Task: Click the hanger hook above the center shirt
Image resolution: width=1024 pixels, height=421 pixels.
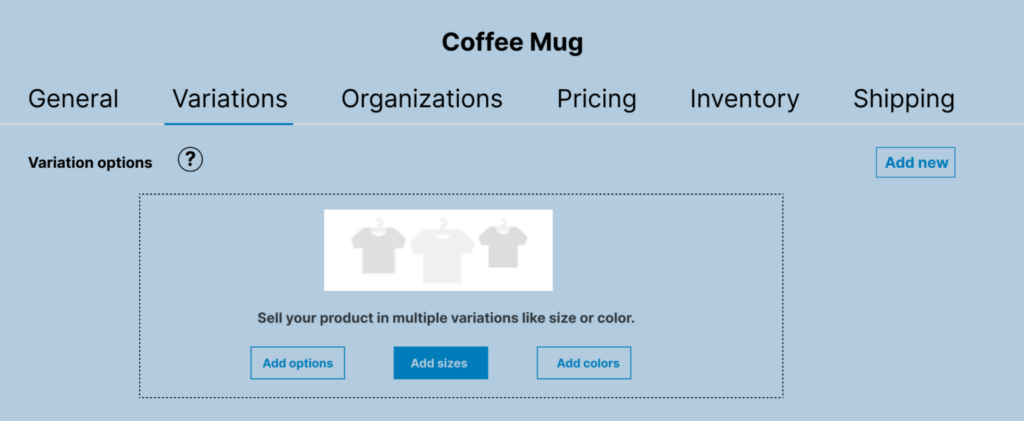Action: (x=441, y=222)
